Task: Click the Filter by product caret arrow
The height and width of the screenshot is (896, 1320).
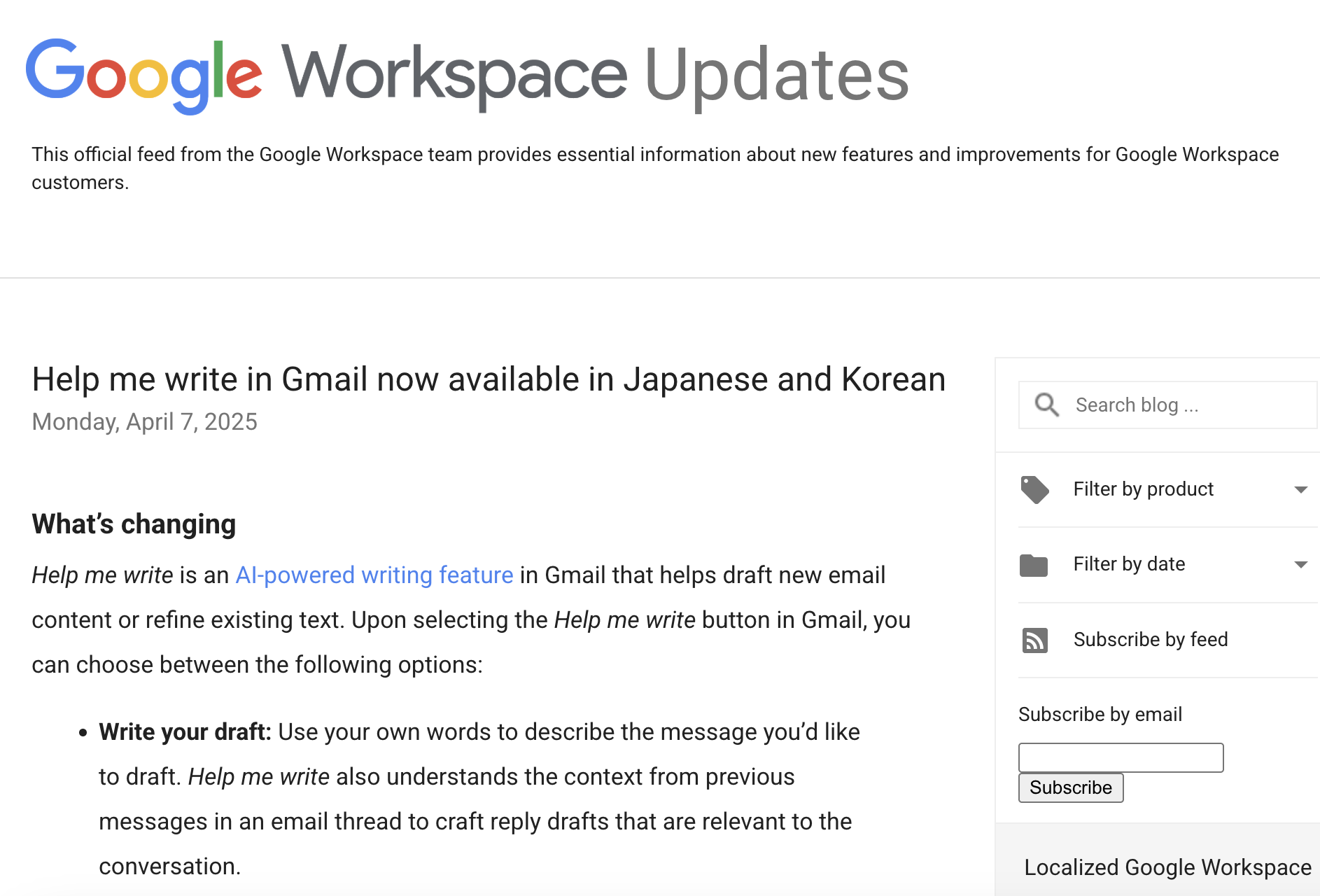Action: click(1302, 489)
